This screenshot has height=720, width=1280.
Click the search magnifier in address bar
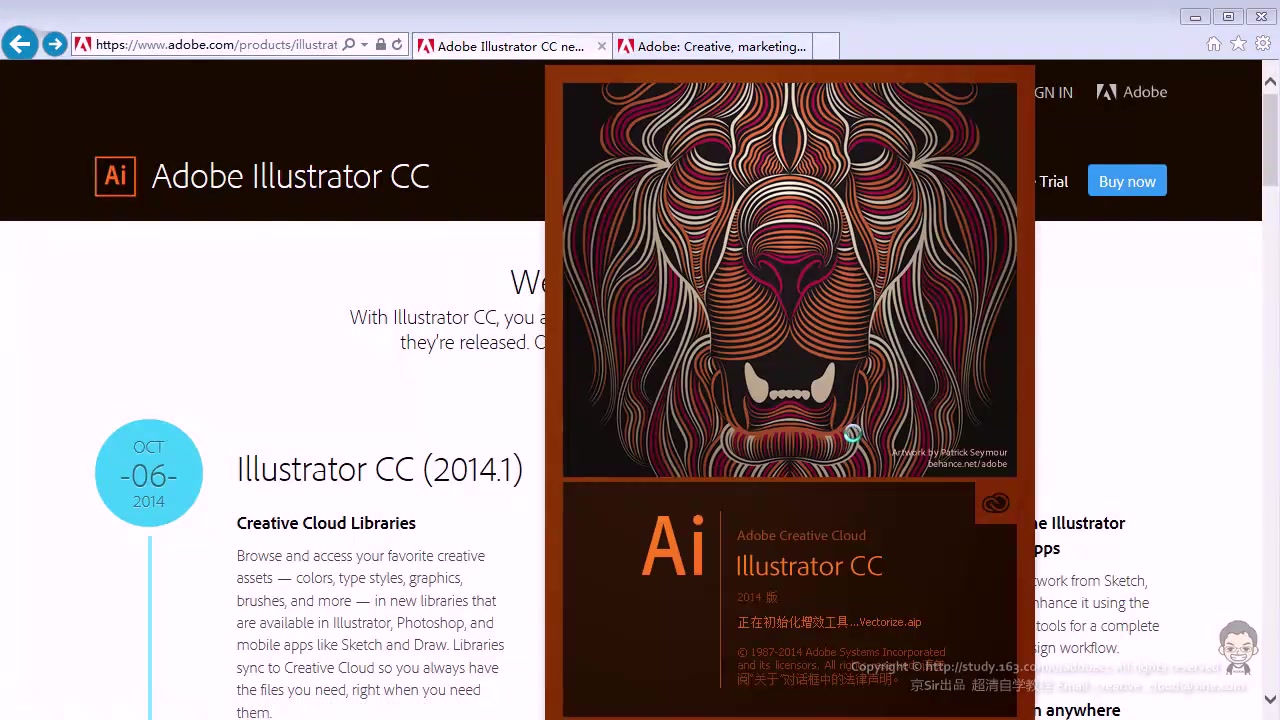(x=348, y=45)
